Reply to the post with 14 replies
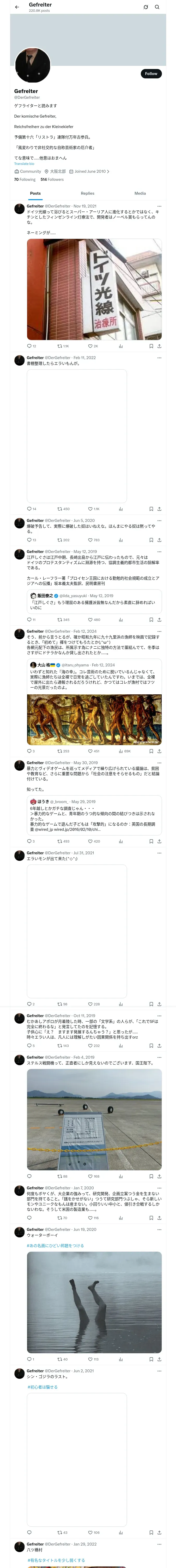 [32, 509]
